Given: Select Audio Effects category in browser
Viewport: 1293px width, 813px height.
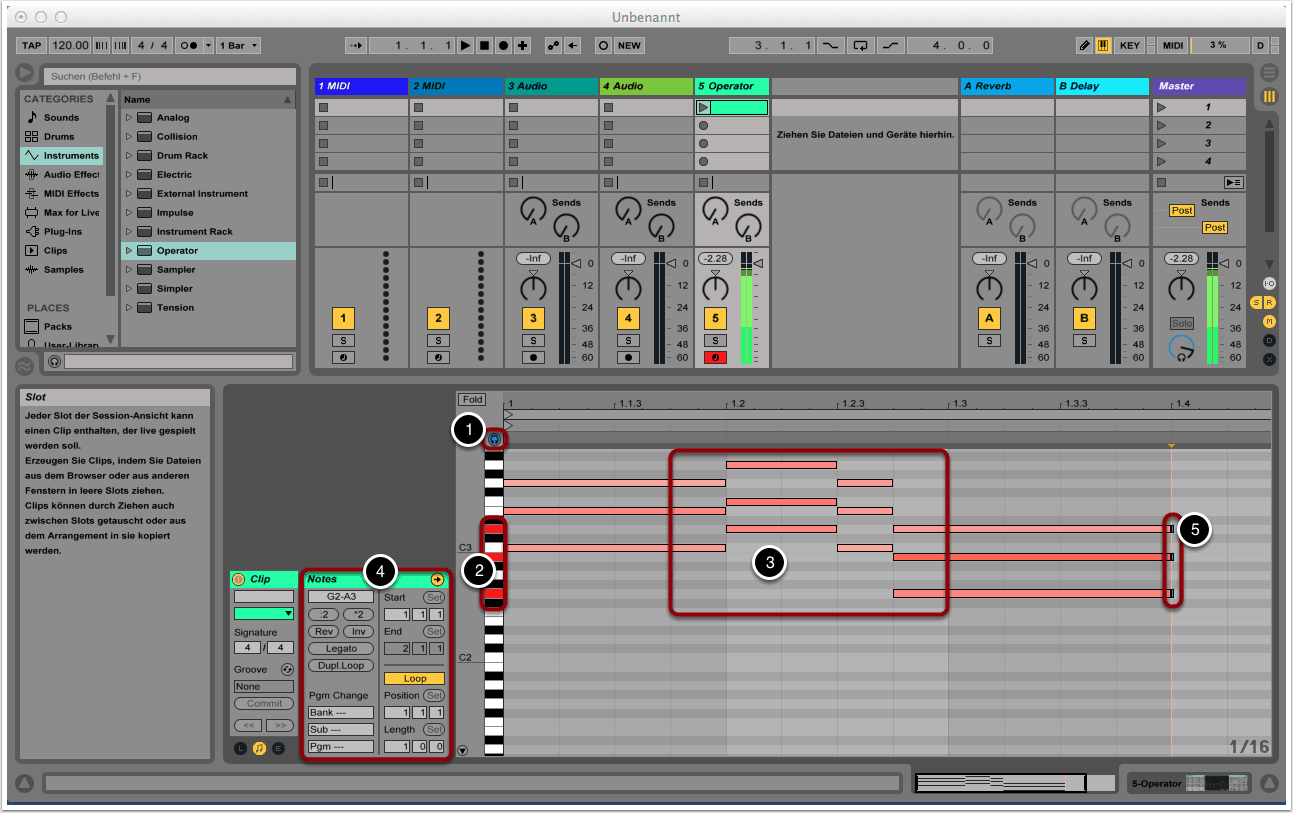Looking at the screenshot, I should coord(70,175).
